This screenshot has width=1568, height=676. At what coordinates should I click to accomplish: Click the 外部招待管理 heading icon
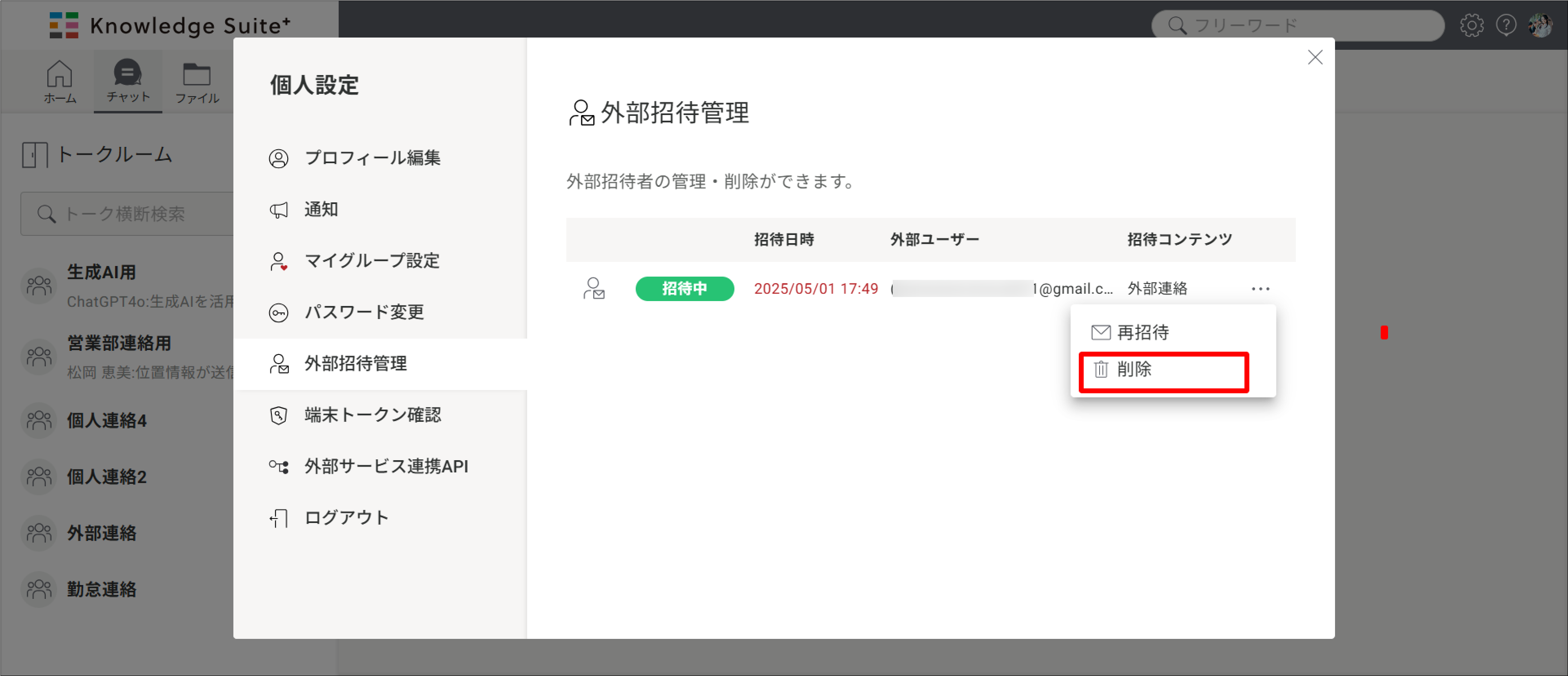(581, 113)
